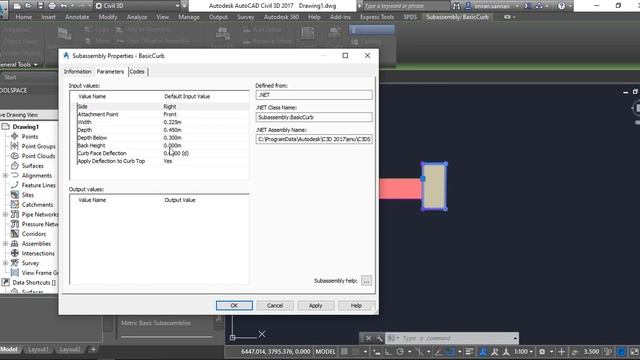The width and height of the screenshot is (640, 360).
Task: Toggle isometric drafting in status bar
Action: click(x=419, y=351)
